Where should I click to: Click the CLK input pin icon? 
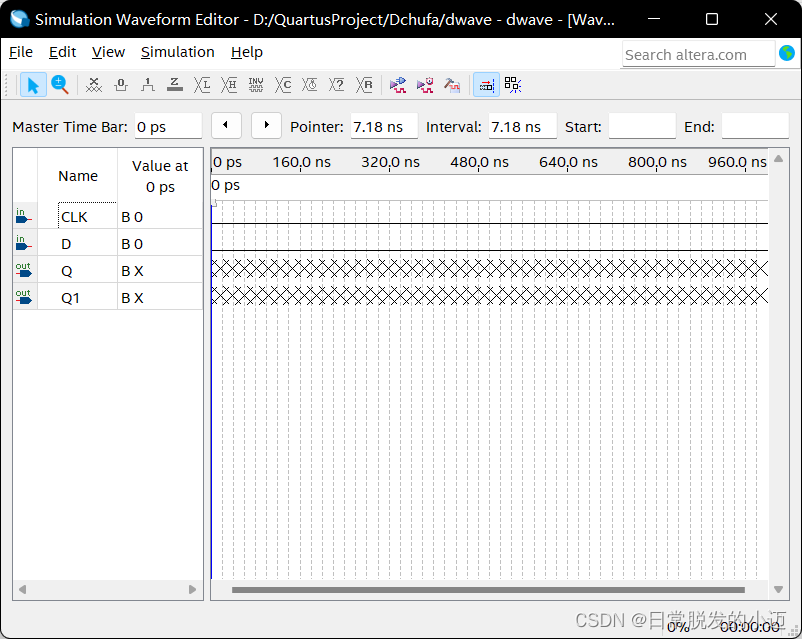(x=23, y=216)
